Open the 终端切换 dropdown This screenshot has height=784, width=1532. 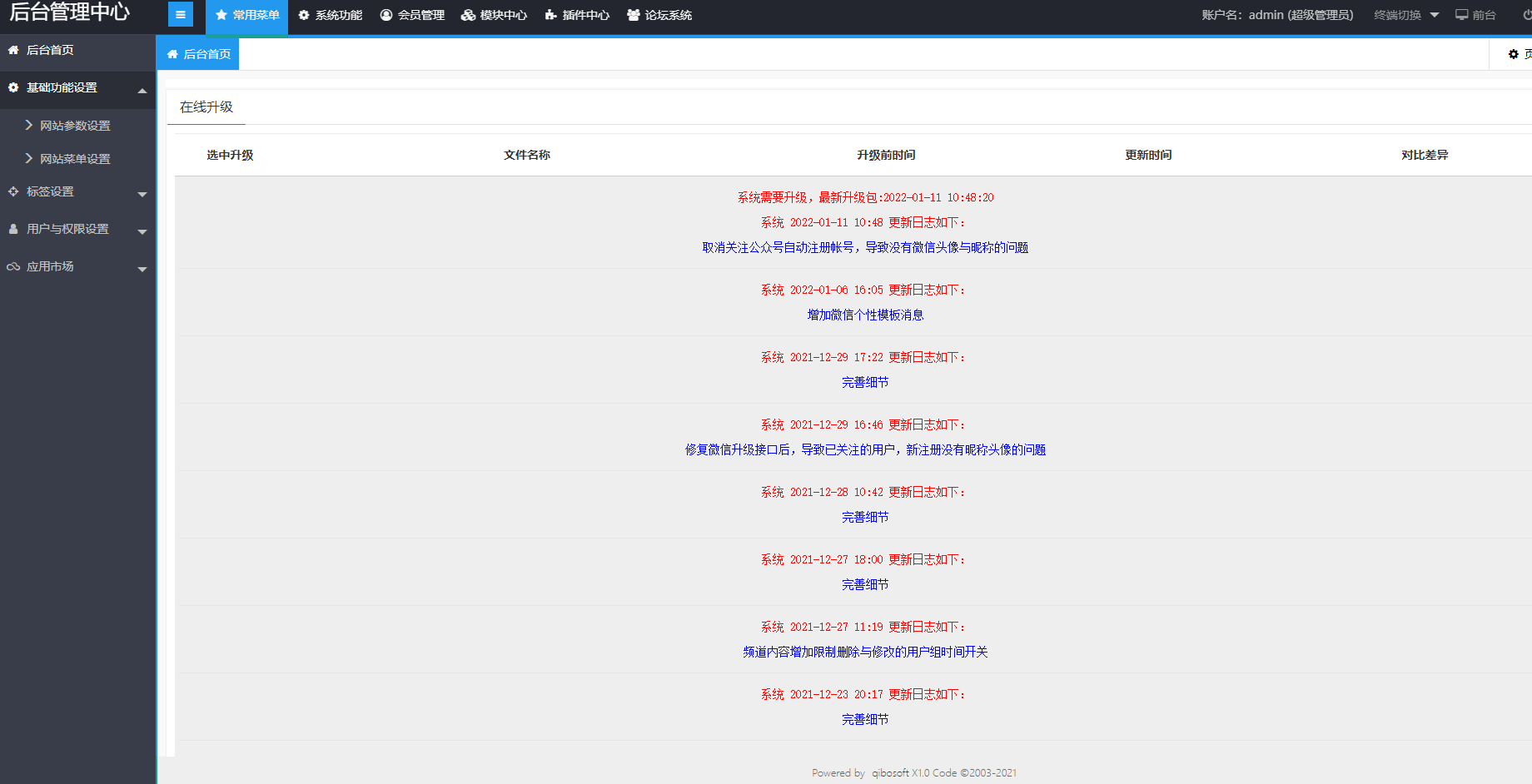(x=1405, y=15)
